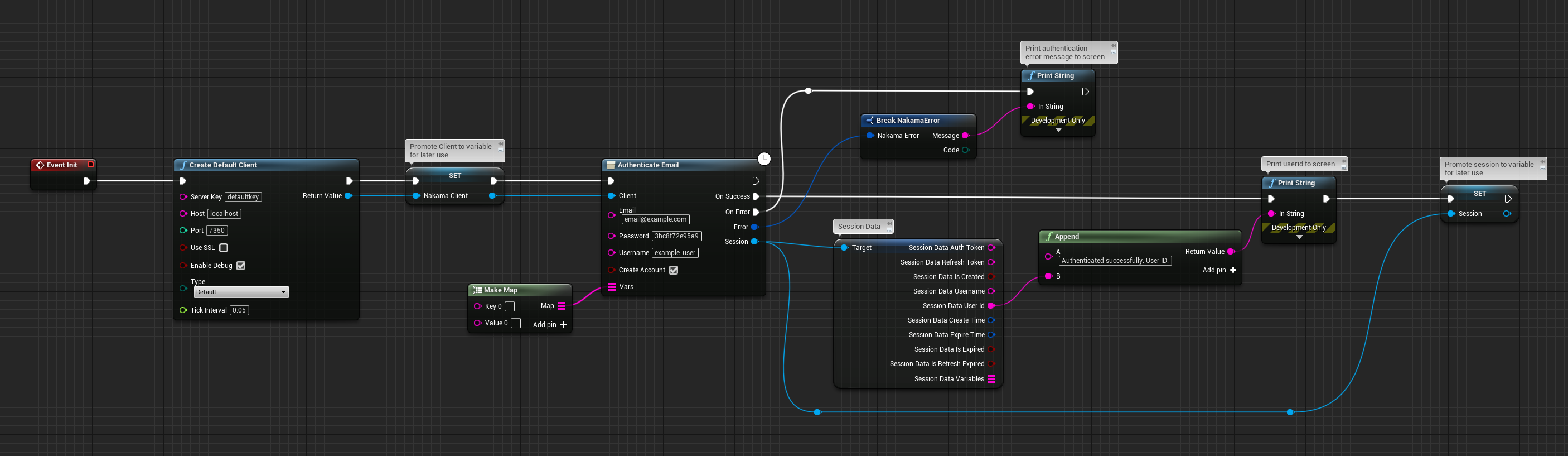1568x456 pixels.
Task: Expand the error Print String advanced options arrow
Action: click(x=1058, y=131)
